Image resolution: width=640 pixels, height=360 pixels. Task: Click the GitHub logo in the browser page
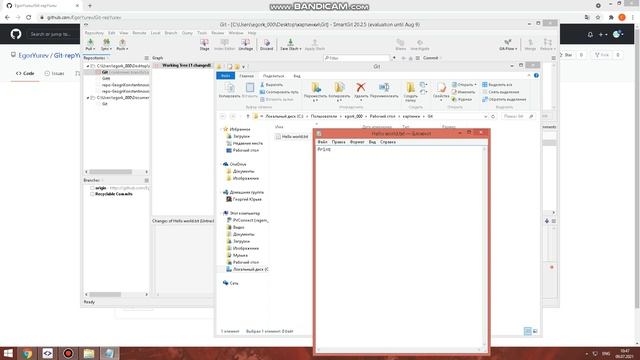click(16, 34)
